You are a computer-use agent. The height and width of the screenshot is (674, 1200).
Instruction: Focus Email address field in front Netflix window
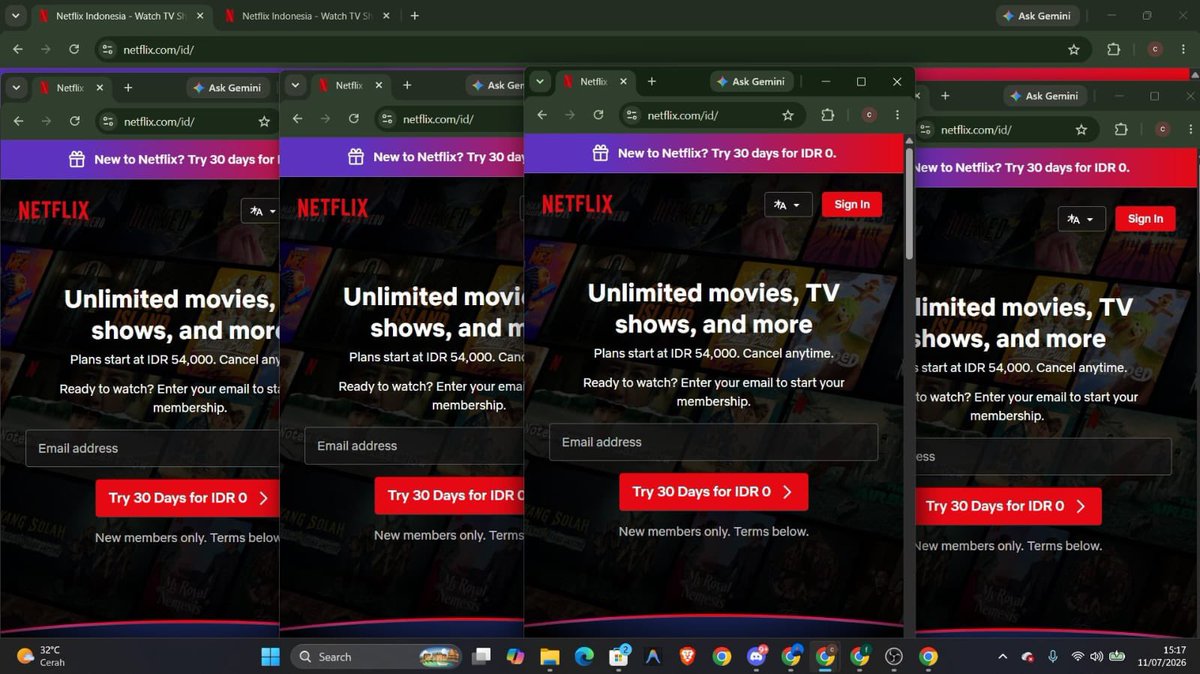point(713,442)
